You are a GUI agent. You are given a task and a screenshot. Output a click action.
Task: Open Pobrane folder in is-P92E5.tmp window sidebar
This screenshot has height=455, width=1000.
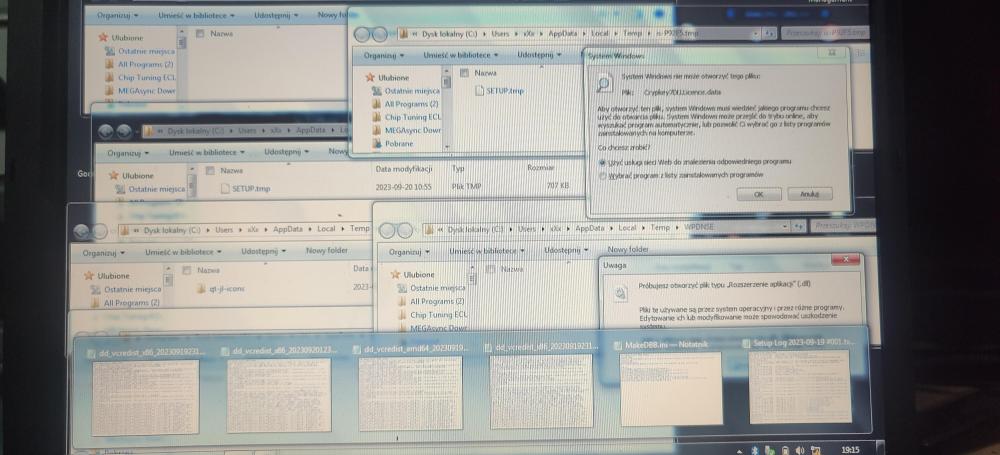398,143
